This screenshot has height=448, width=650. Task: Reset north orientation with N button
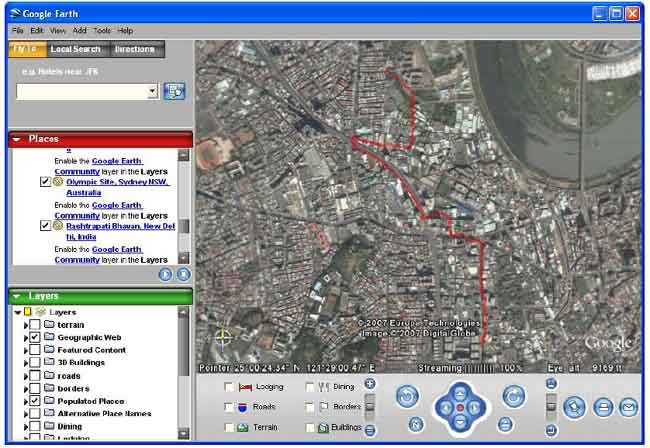pyautogui.click(x=416, y=424)
